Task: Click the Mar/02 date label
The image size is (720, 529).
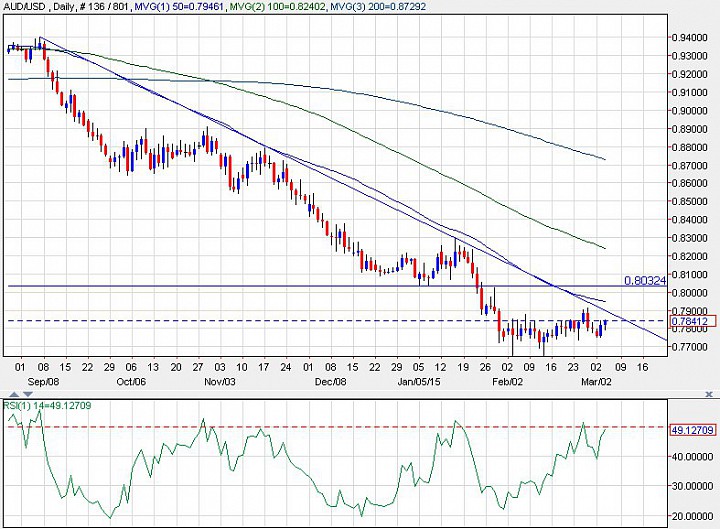Action: tap(596, 382)
